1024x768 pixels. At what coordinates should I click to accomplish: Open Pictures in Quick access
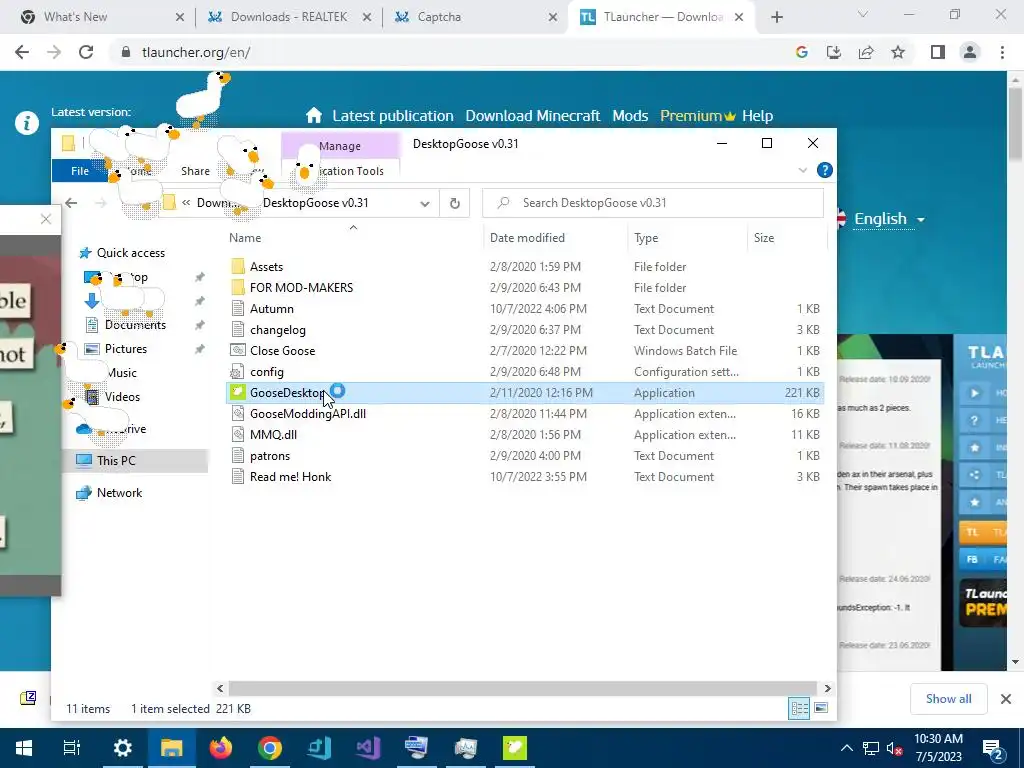125,349
